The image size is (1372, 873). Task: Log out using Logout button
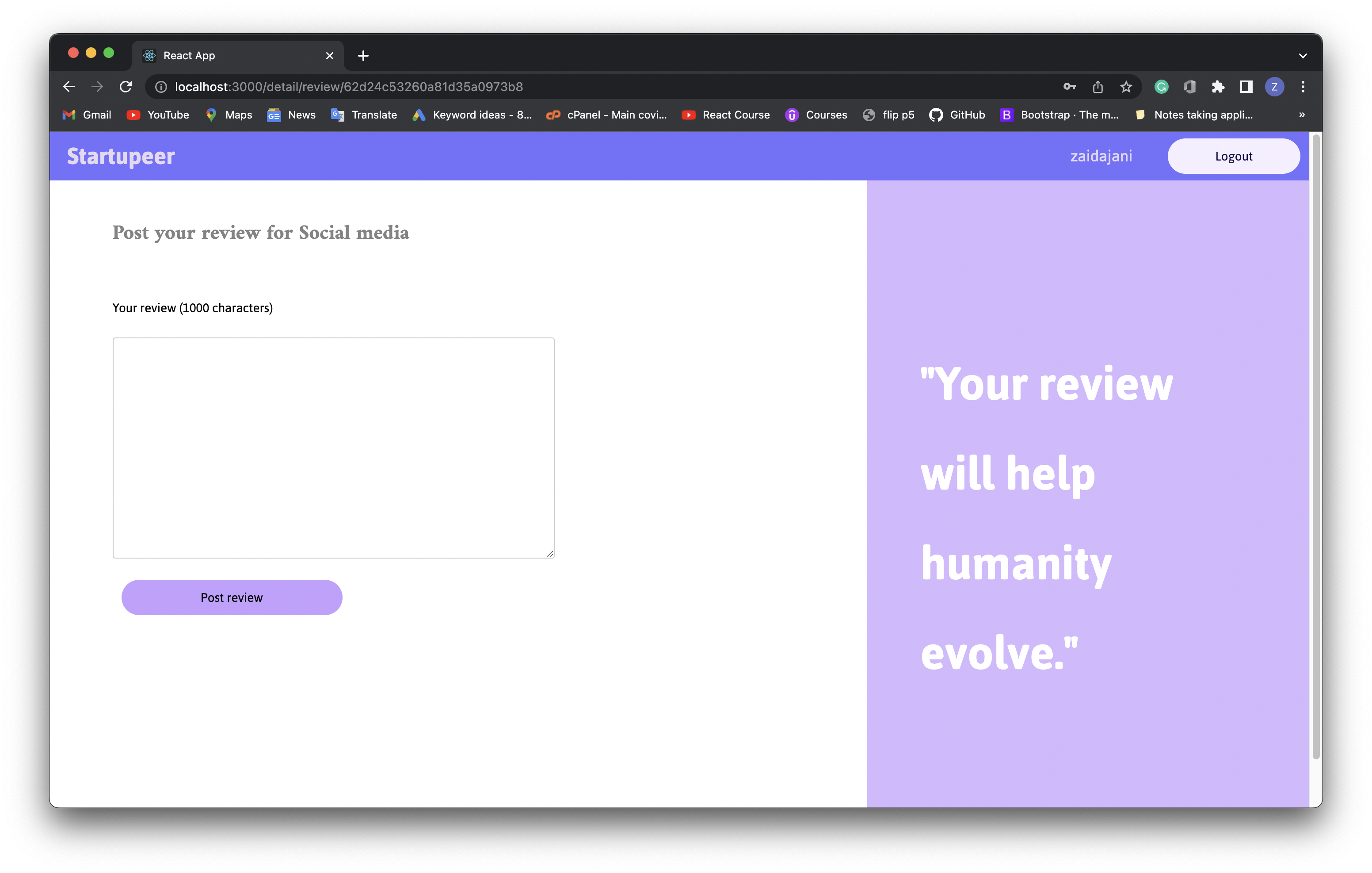pos(1233,156)
